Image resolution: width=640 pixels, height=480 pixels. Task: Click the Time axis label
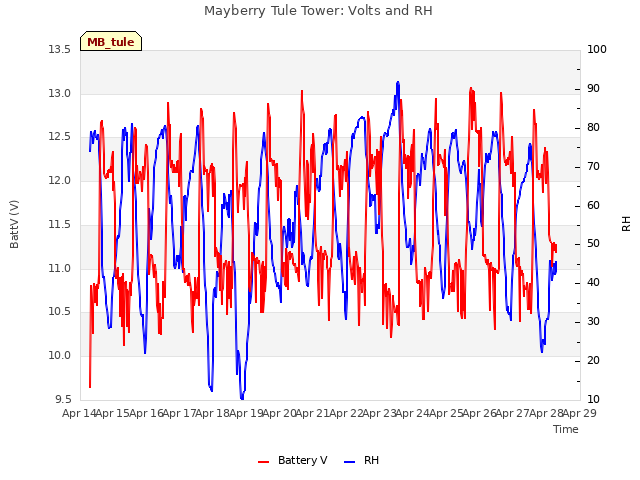566,429
